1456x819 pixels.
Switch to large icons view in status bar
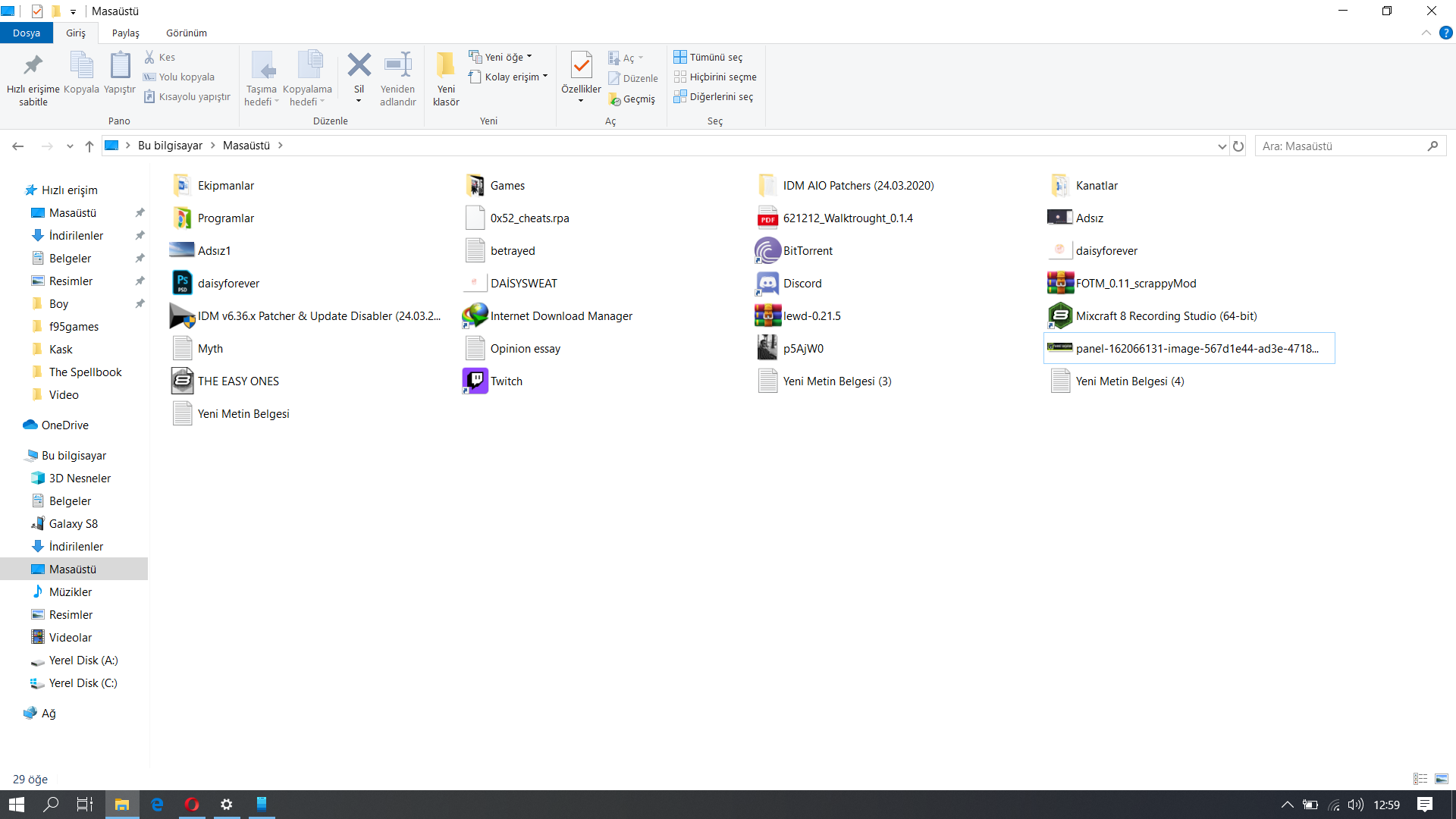[x=1442, y=779]
